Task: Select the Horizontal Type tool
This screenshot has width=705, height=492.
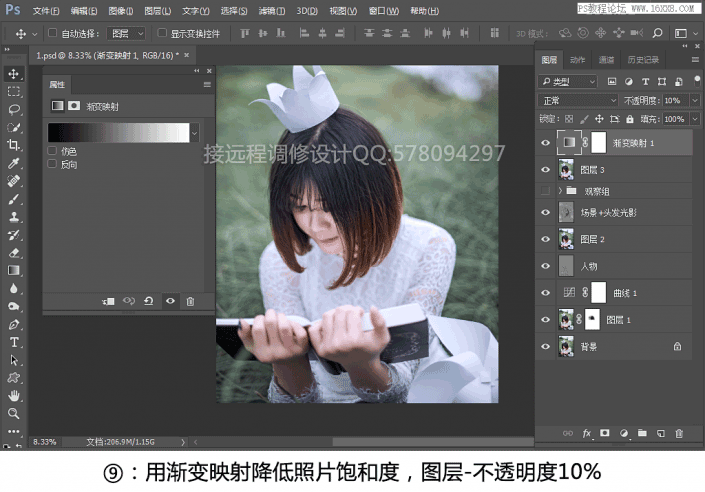Action: point(14,342)
